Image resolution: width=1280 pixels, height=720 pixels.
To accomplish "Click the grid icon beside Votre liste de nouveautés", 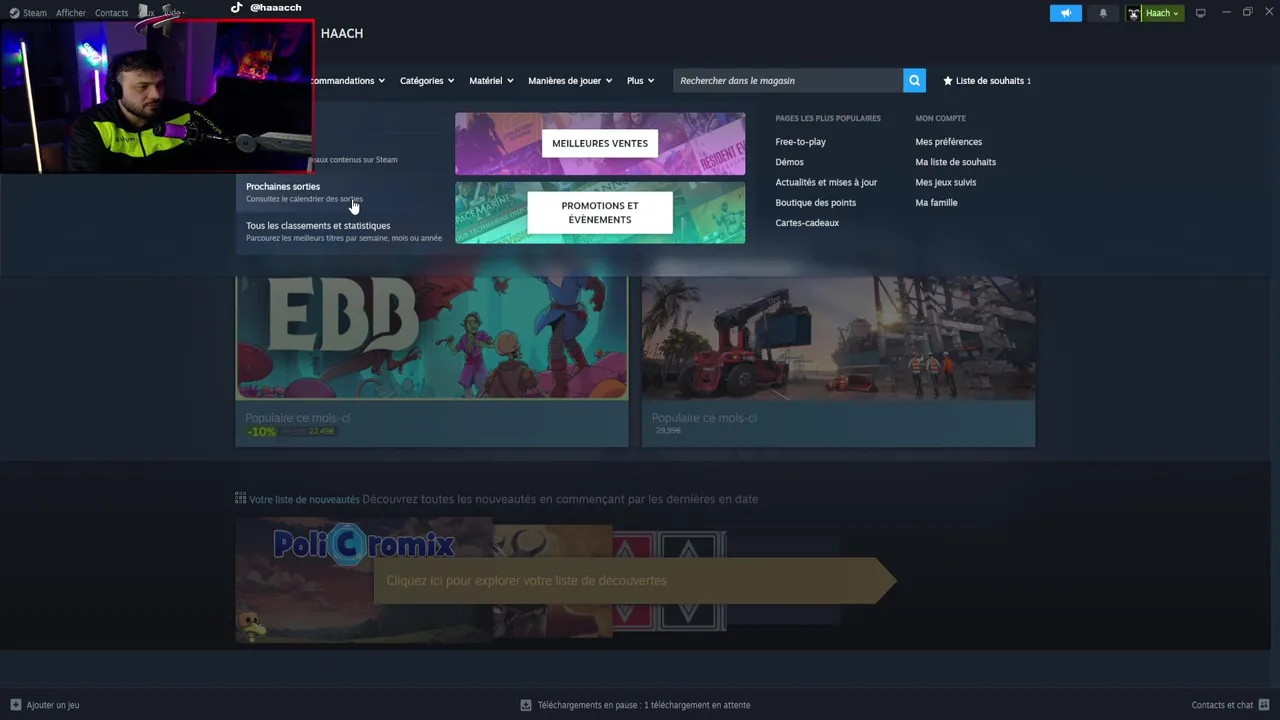I will [x=240, y=498].
